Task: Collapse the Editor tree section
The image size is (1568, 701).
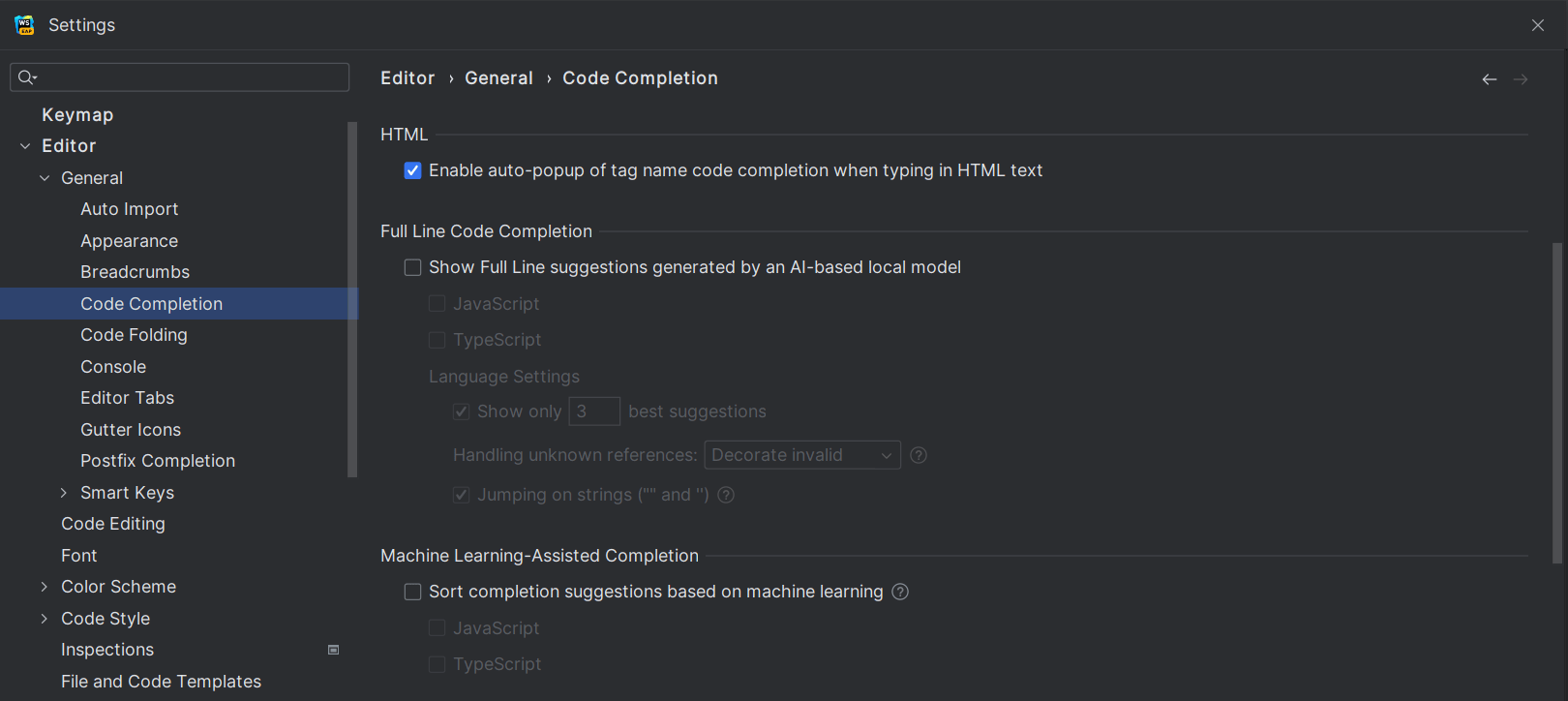Action: coord(25,146)
